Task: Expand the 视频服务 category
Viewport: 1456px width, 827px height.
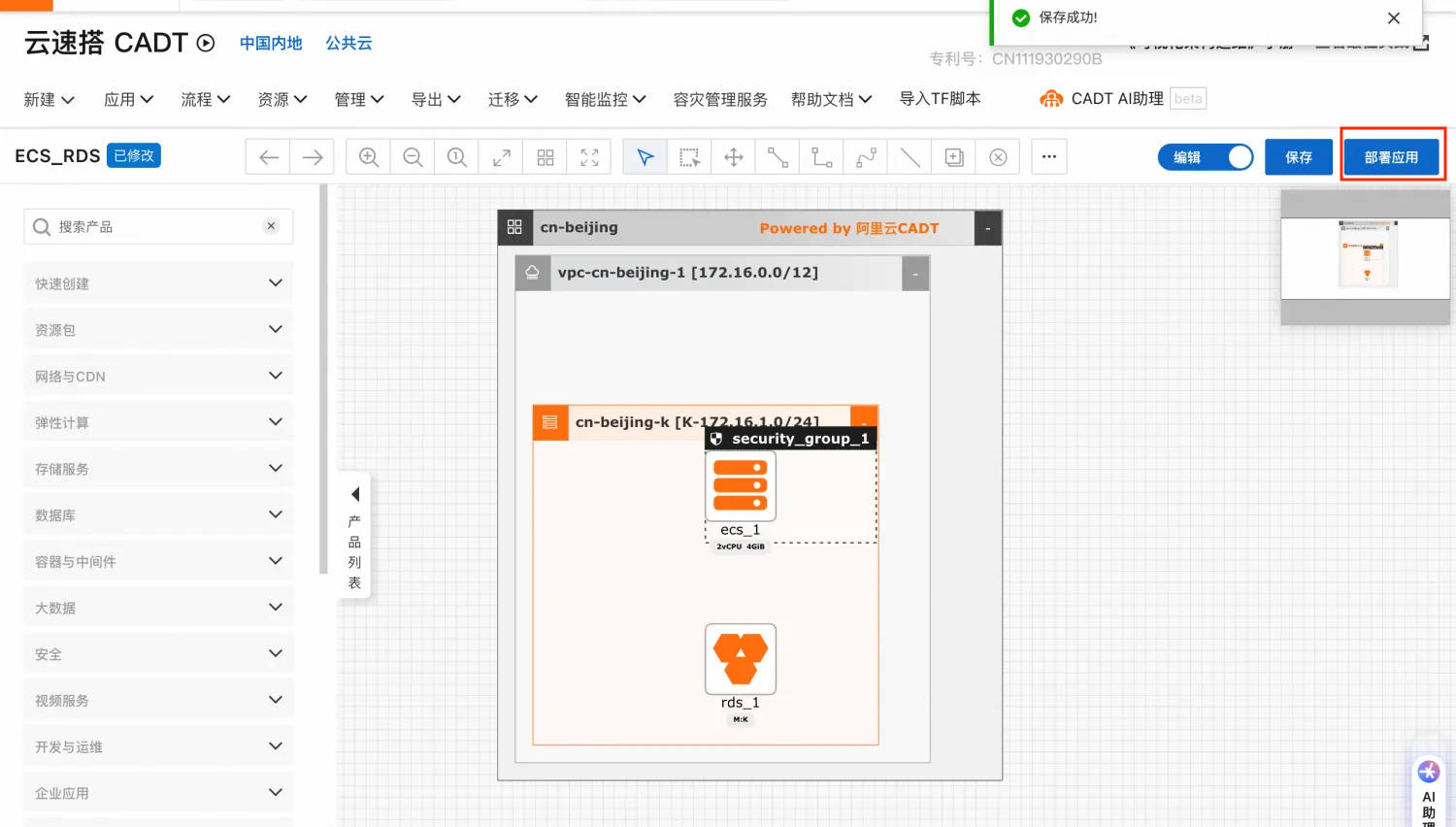Action: point(158,700)
